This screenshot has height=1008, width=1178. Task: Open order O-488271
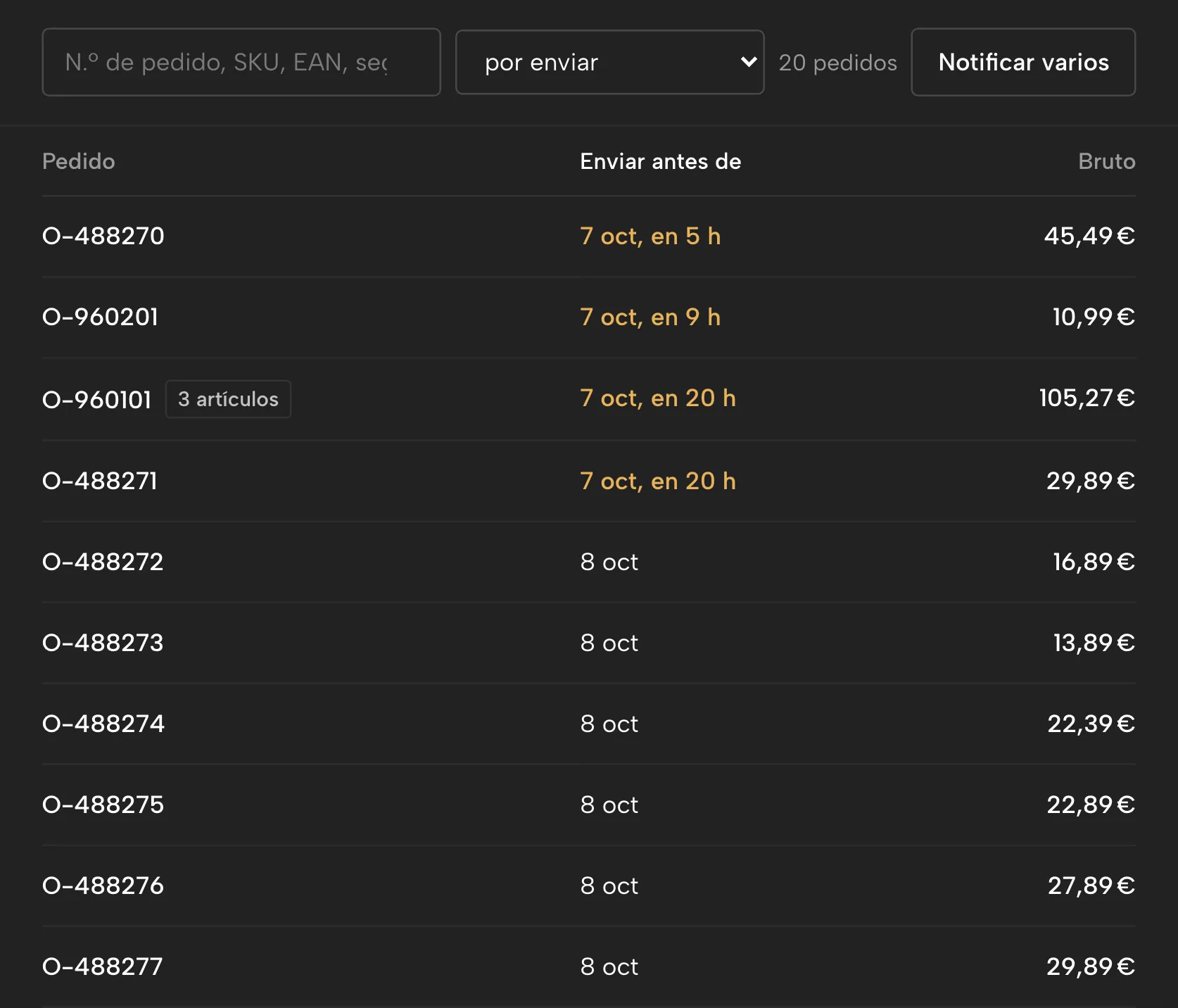[x=100, y=481]
